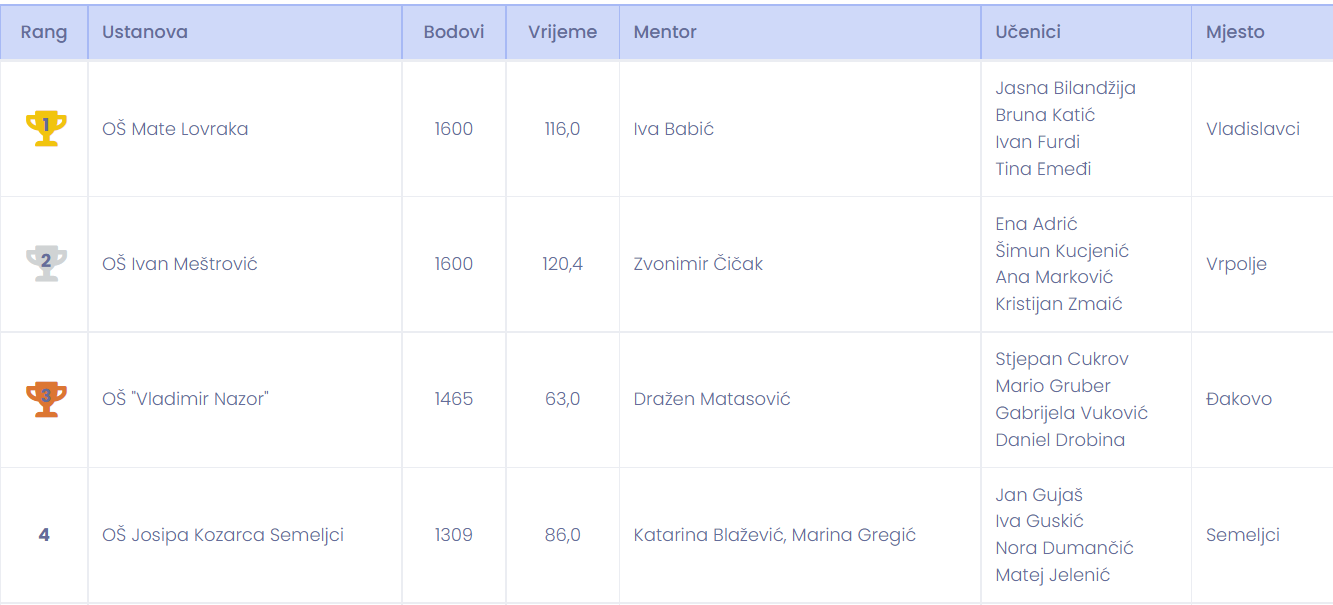Viewport: 1333px width, 605px height.
Task: Click the Mjesto column header
Action: tap(1235, 32)
